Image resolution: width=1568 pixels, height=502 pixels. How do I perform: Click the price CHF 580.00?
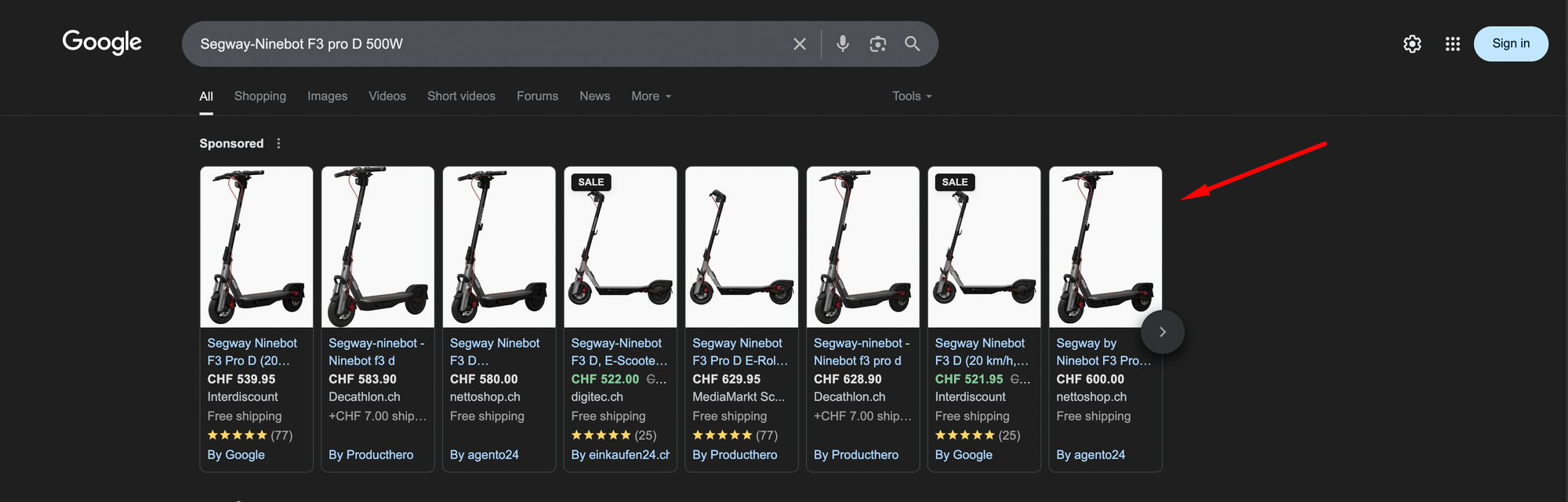coord(484,379)
